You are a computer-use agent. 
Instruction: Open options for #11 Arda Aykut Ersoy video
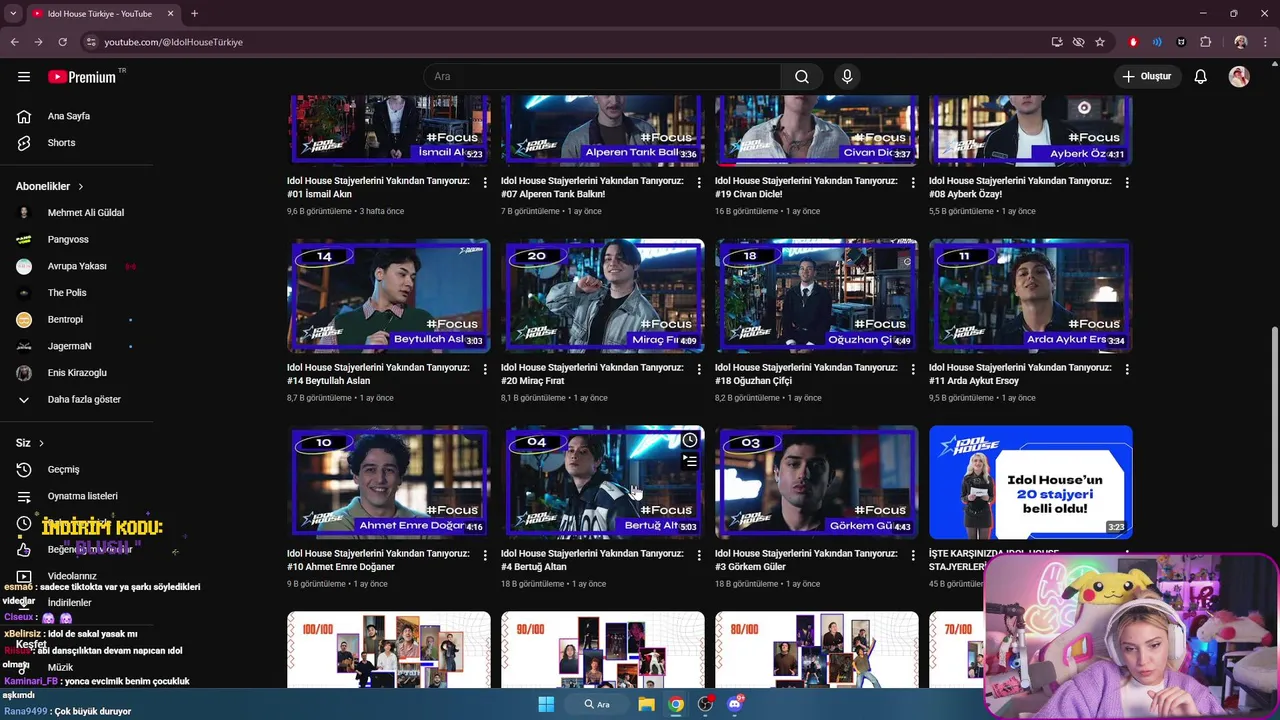click(1127, 369)
